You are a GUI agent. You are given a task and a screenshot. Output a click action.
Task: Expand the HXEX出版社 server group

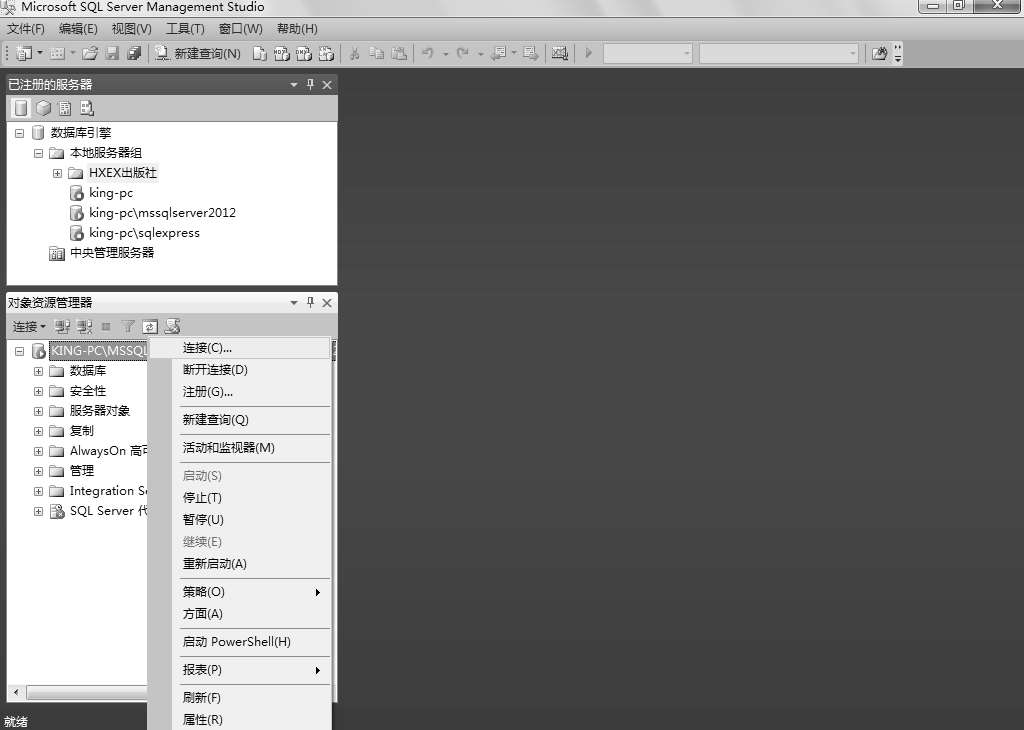(x=58, y=173)
